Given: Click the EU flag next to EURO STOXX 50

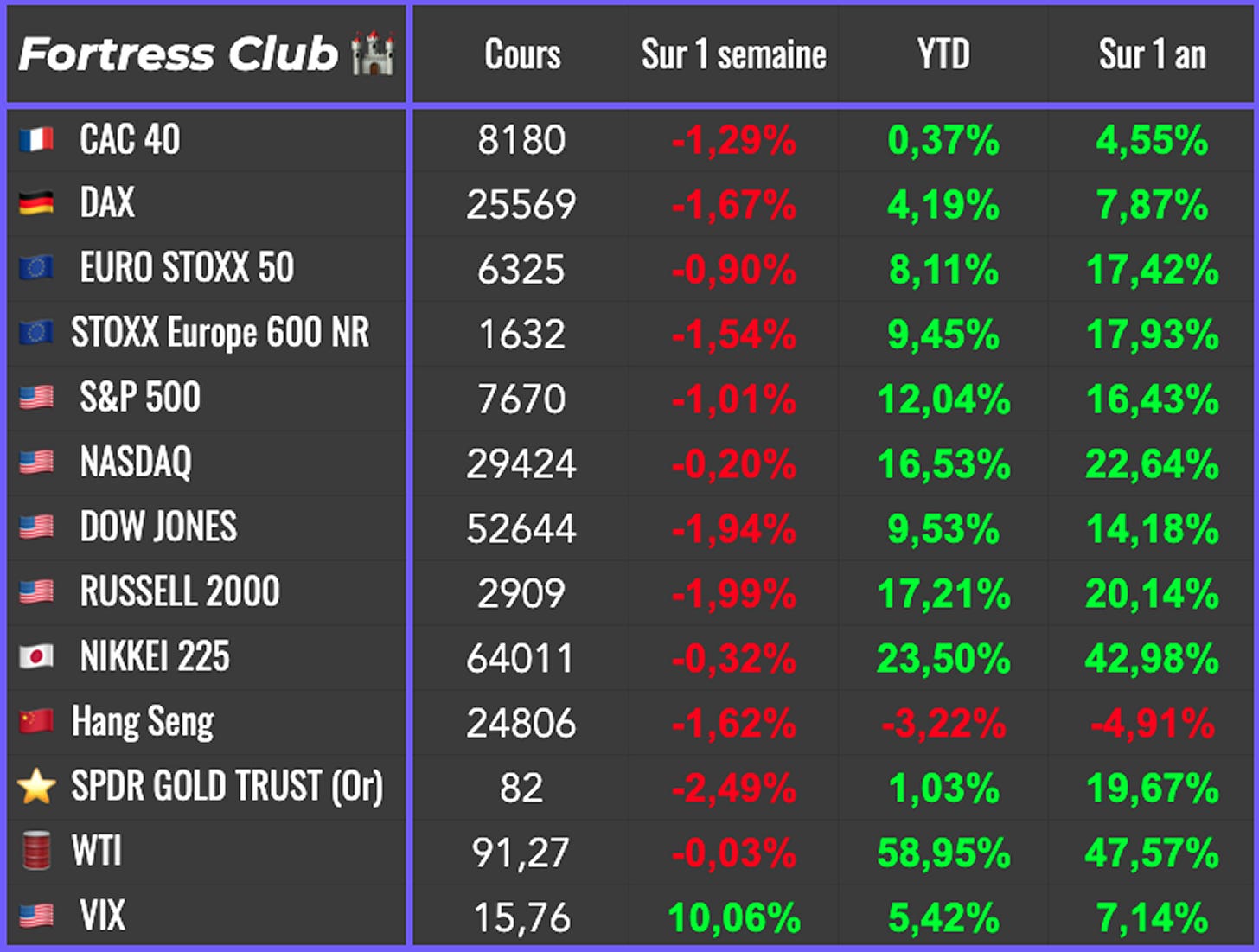Looking at the screenshot, I should coord(36,268).
